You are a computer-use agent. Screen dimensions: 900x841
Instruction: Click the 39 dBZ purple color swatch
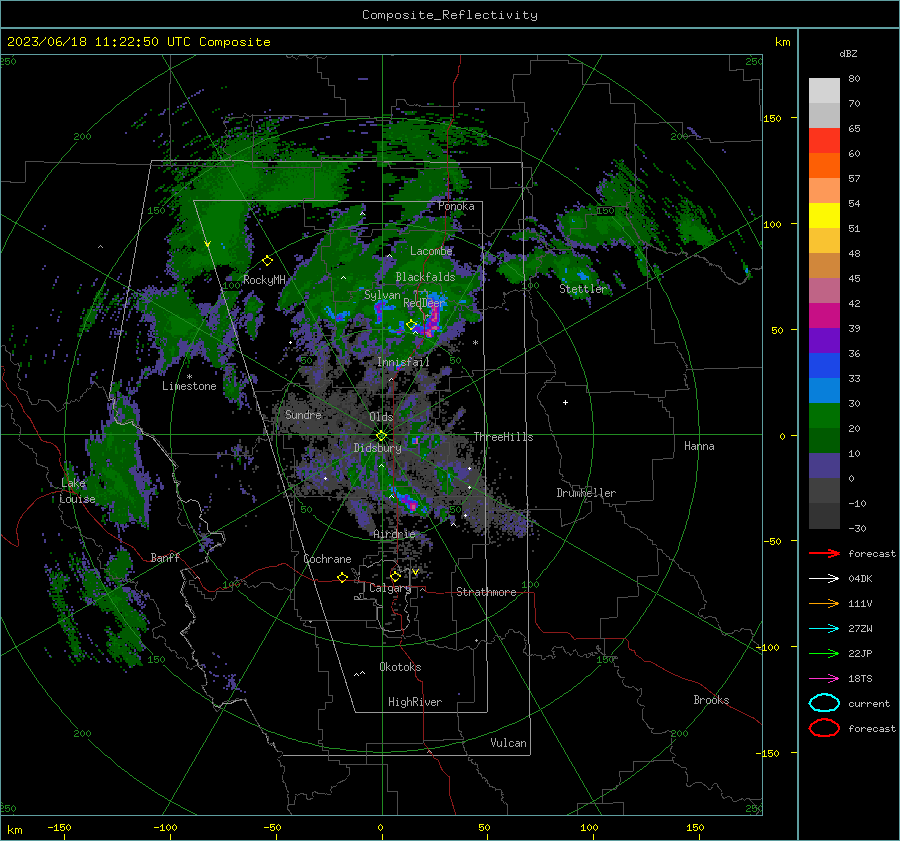click(824, 340)
